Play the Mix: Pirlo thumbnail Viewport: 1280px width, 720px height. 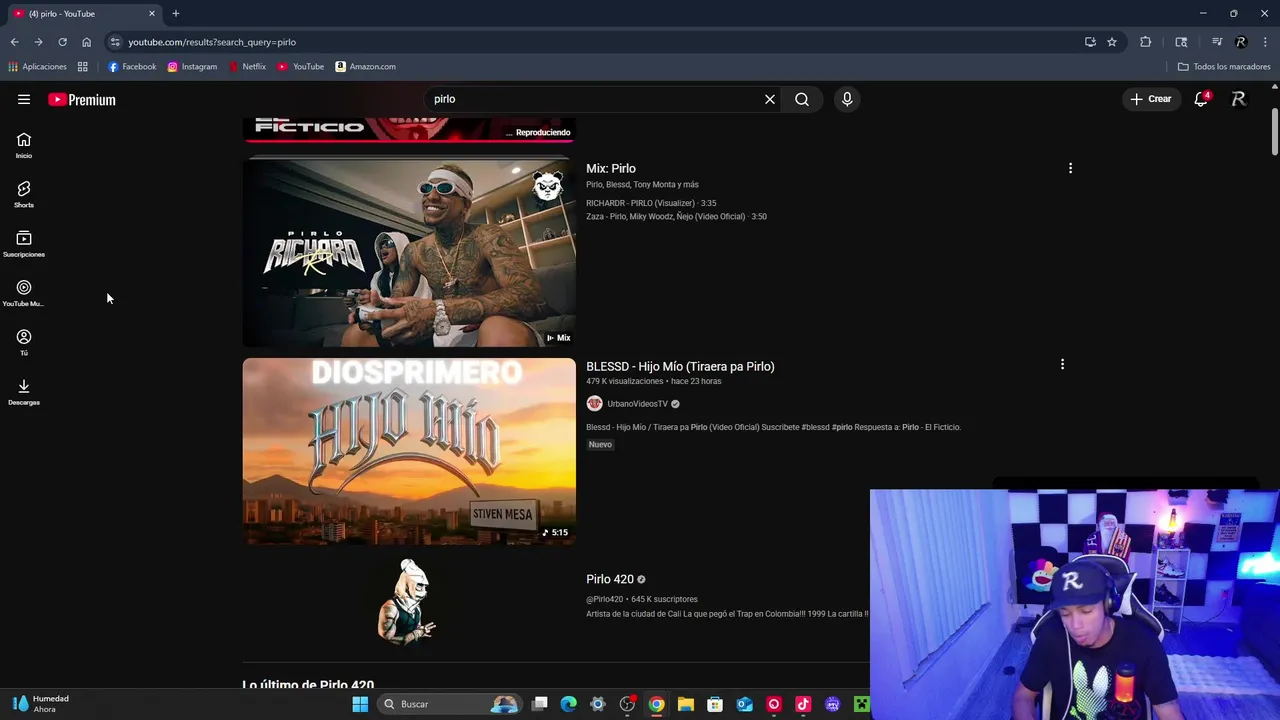coord(409,253)
